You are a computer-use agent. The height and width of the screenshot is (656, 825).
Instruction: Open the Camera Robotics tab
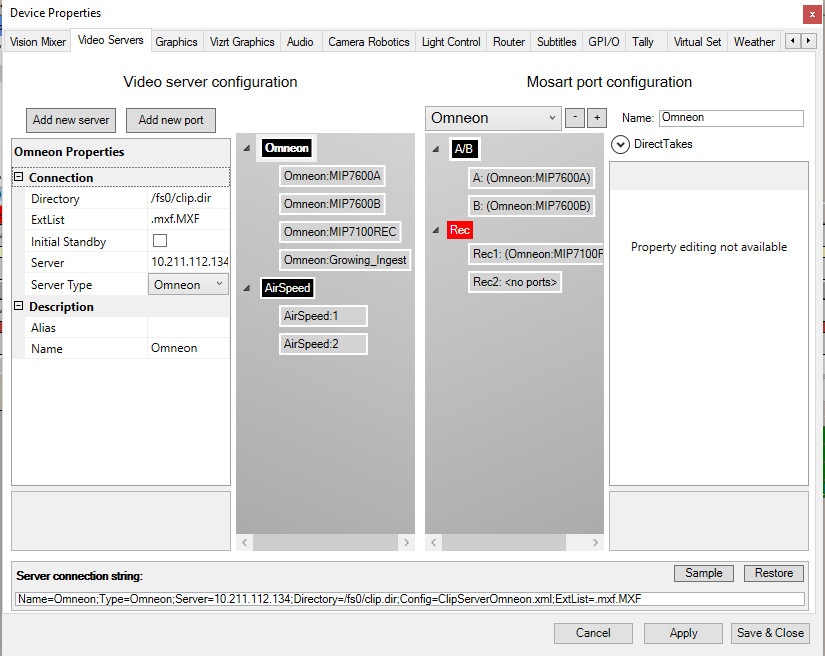pyautogui.click(x=368, y=42)
